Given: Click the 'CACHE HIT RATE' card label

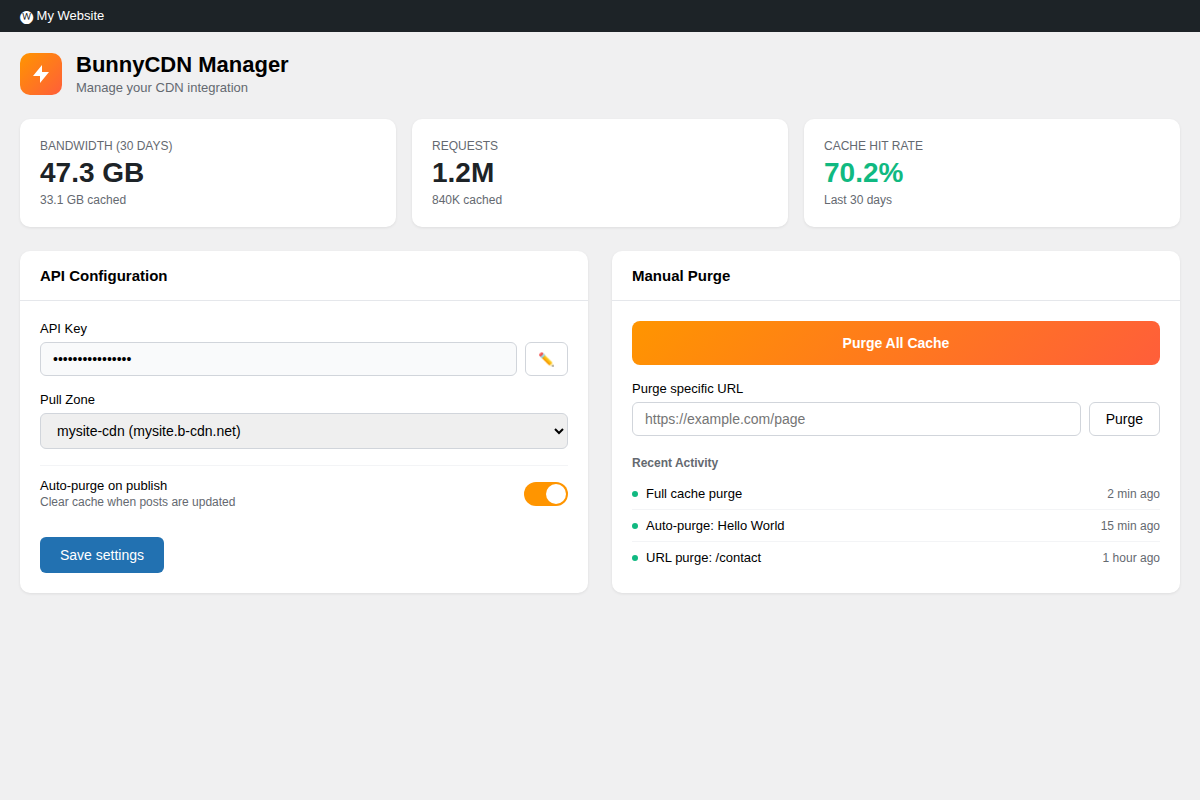Looking at the screenshot, I should [x=873, y=146].
